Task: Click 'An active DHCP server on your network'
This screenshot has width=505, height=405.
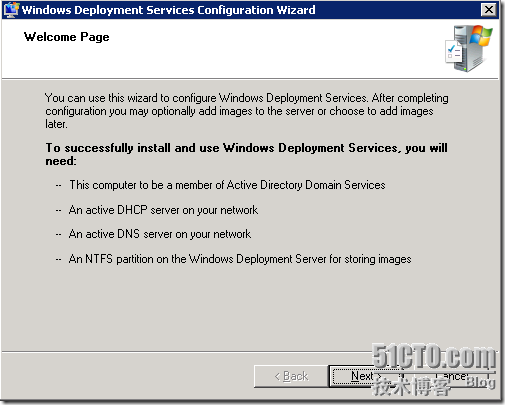Action: point(163,210)
